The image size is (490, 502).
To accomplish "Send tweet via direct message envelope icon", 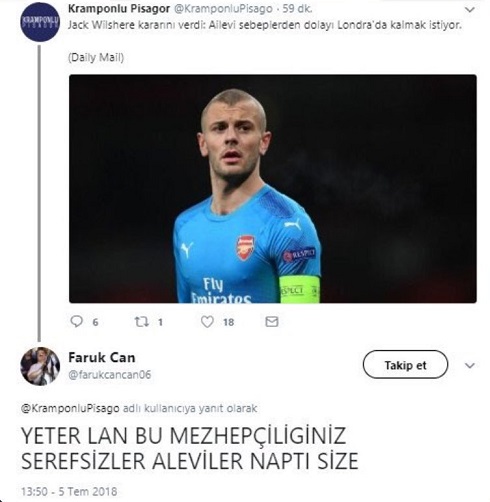I will tap(272, 322).
